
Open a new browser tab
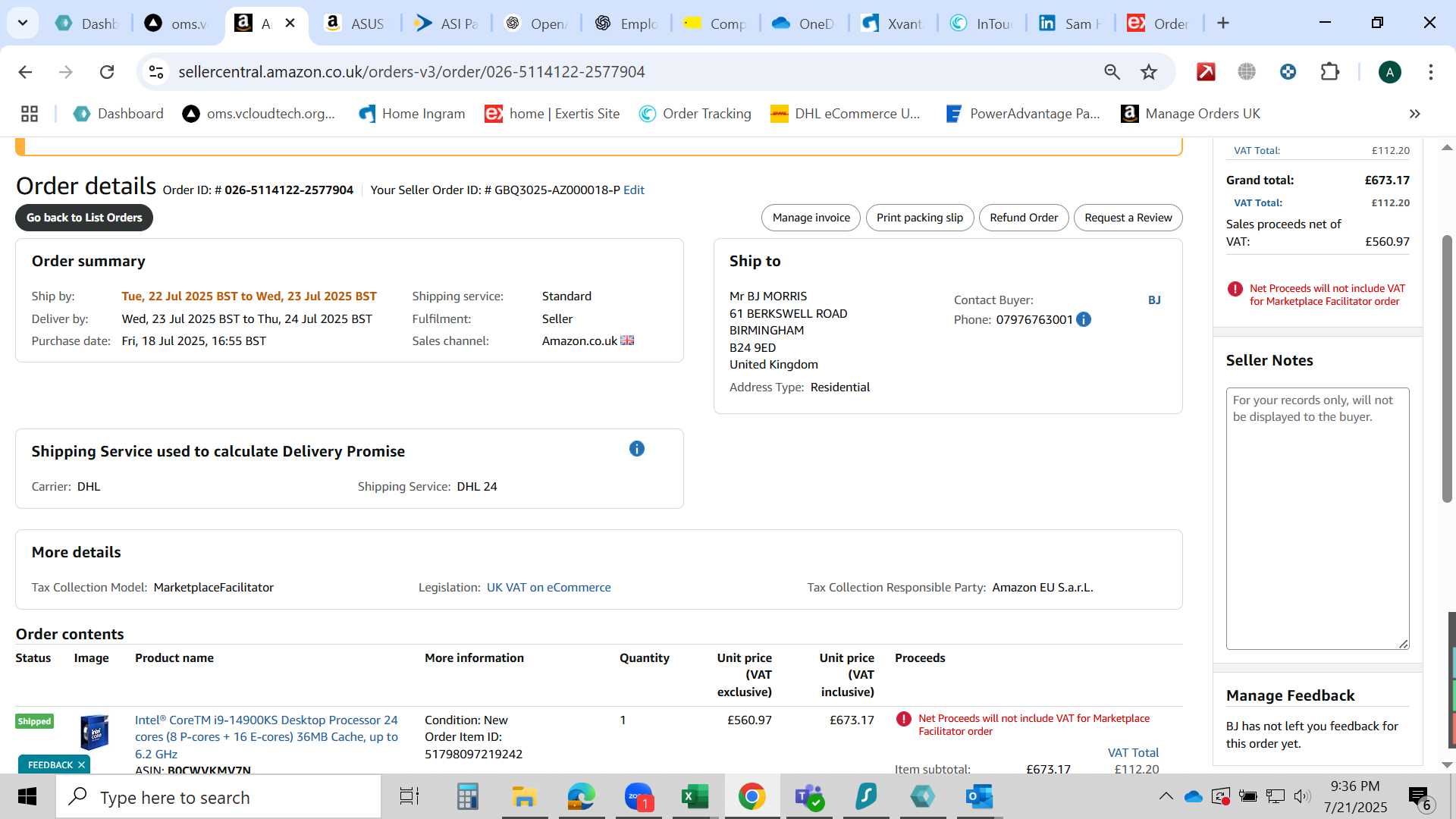pos(1222,24)
